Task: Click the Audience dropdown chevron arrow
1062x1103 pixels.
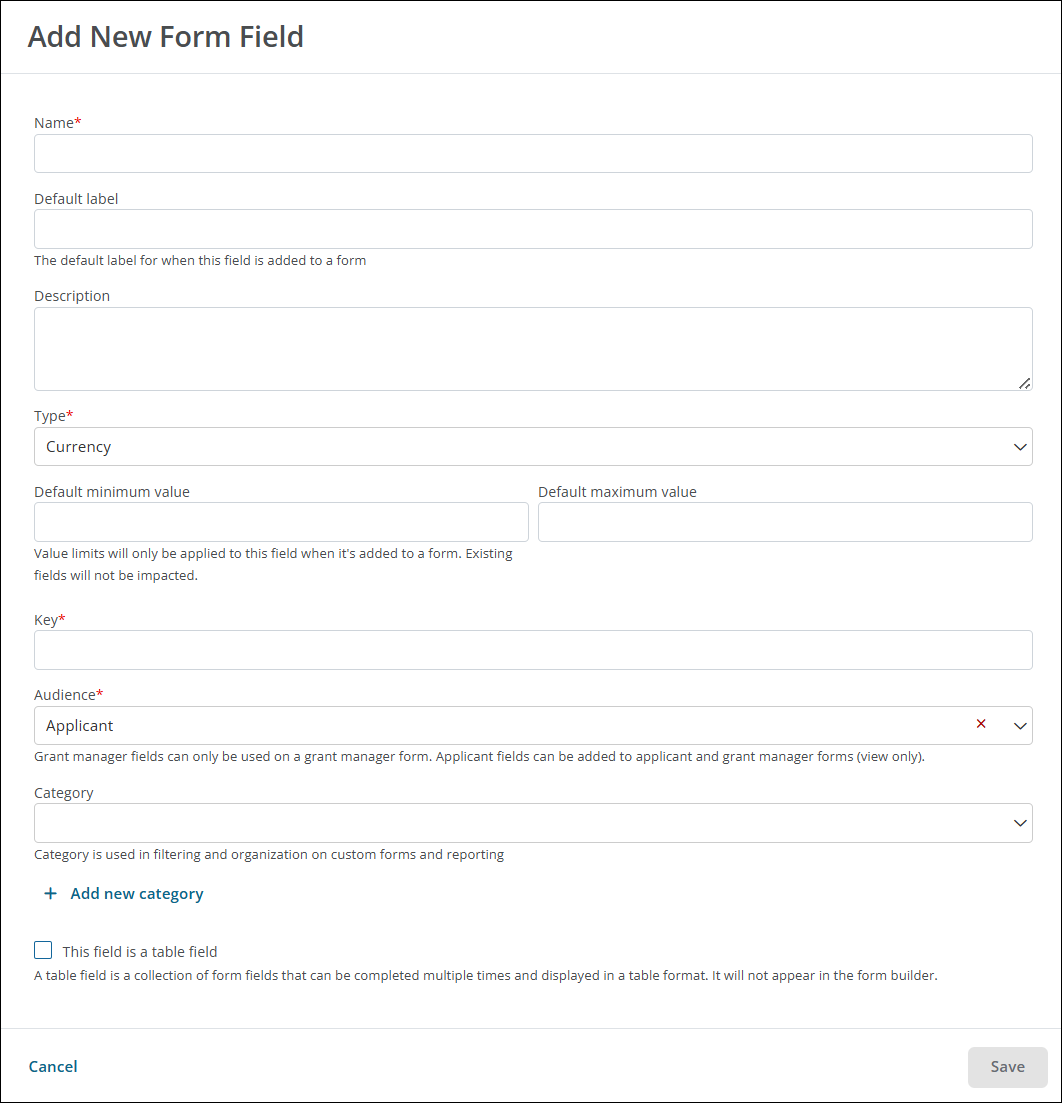Action: [x=1020, y=726]
